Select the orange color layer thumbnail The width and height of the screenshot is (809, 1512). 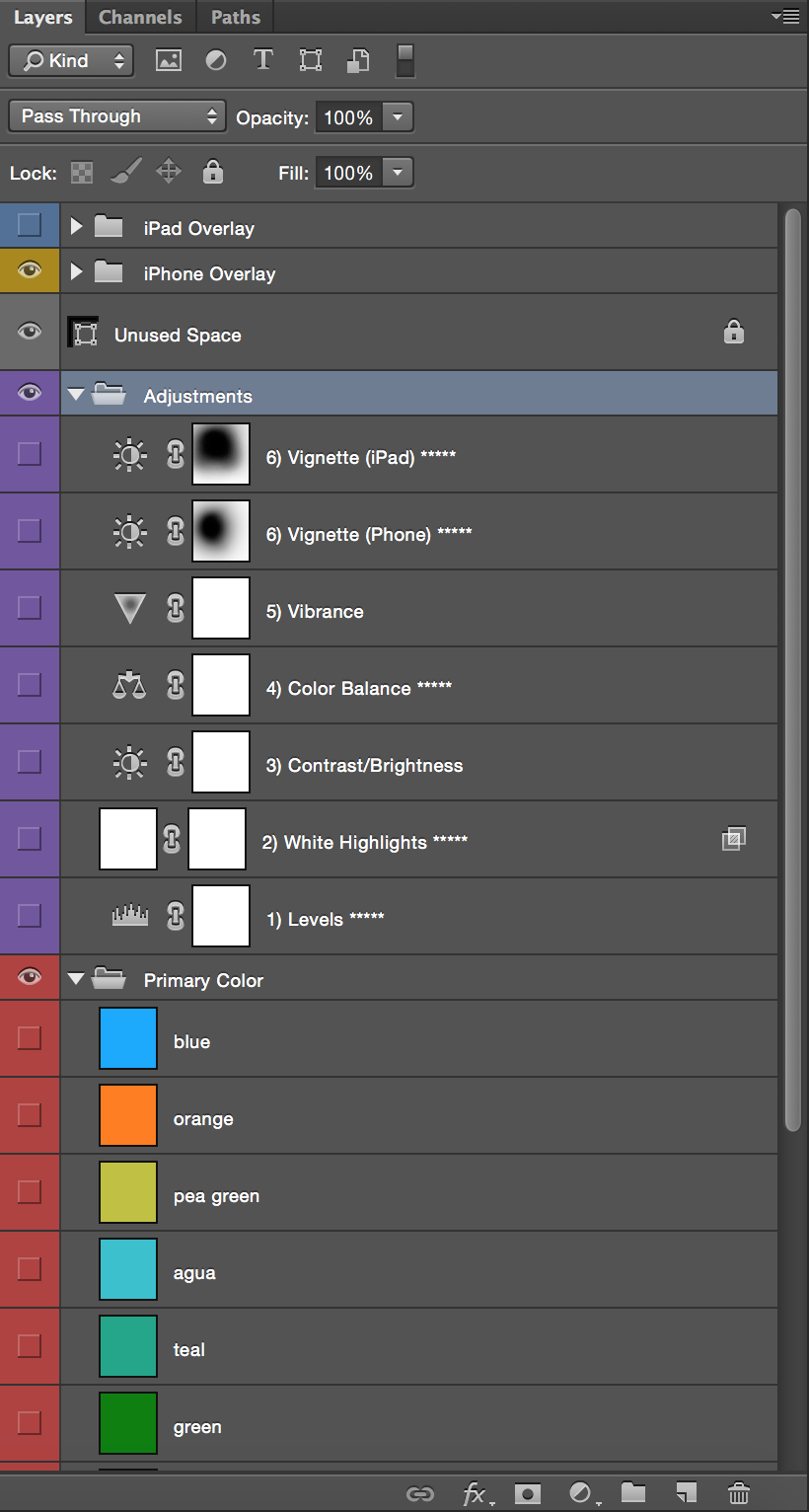pyautogui.click(x=128, y=1115)
